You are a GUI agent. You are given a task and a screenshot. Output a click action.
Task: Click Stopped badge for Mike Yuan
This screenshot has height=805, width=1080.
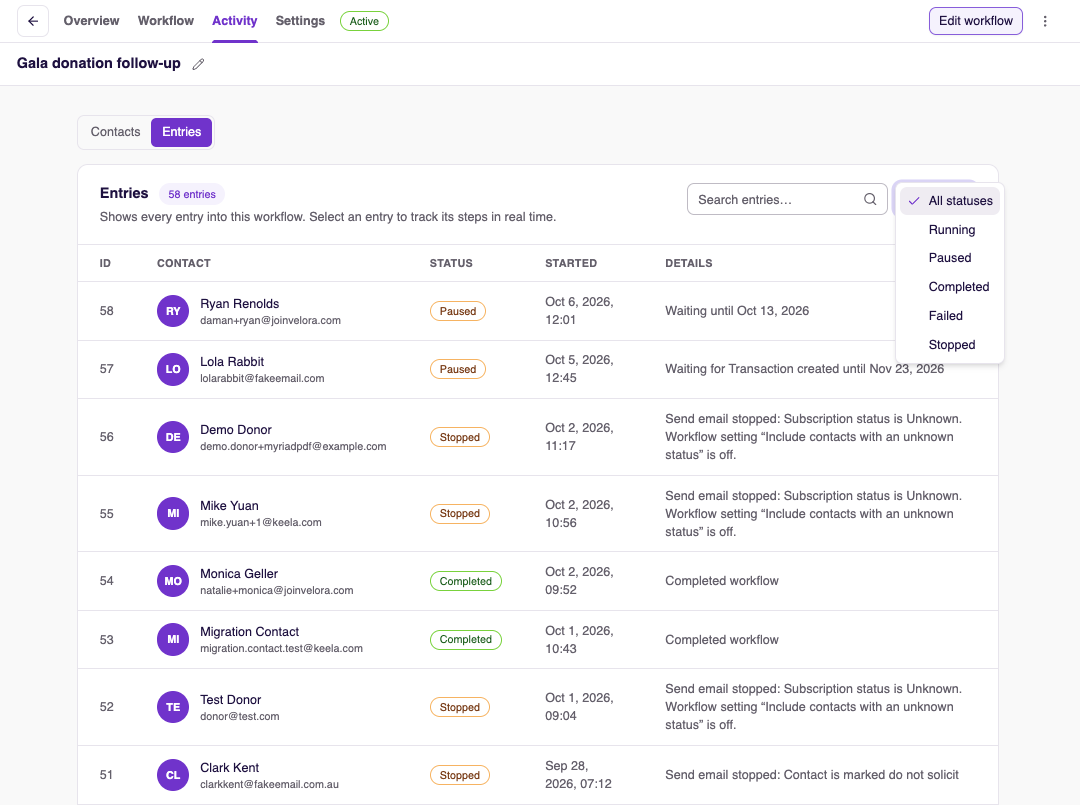coord(459,514)
